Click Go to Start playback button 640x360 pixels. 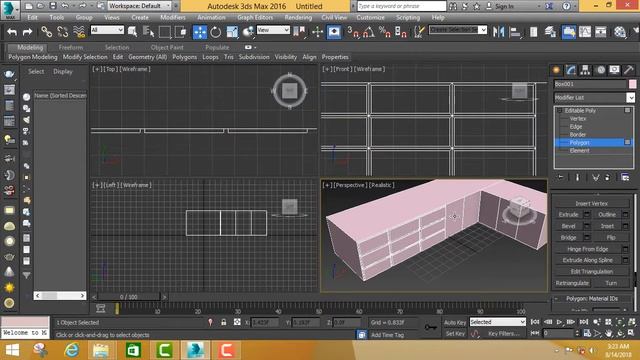tap(535, 322)
